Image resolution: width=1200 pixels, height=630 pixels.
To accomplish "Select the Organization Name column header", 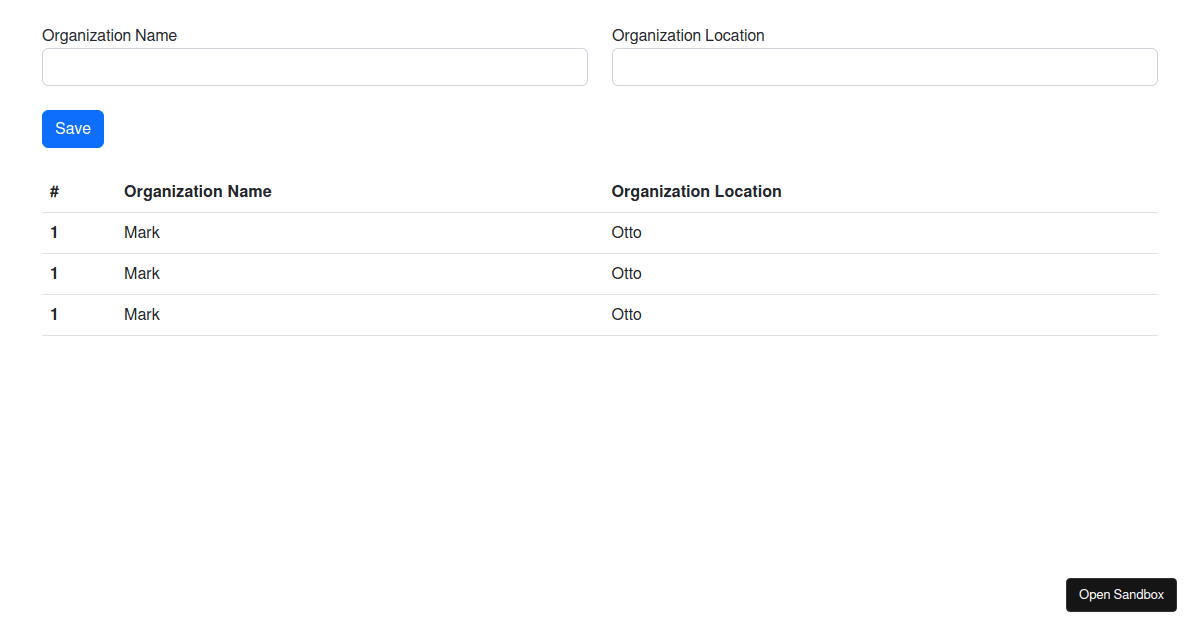I will [x=197, y=191].
